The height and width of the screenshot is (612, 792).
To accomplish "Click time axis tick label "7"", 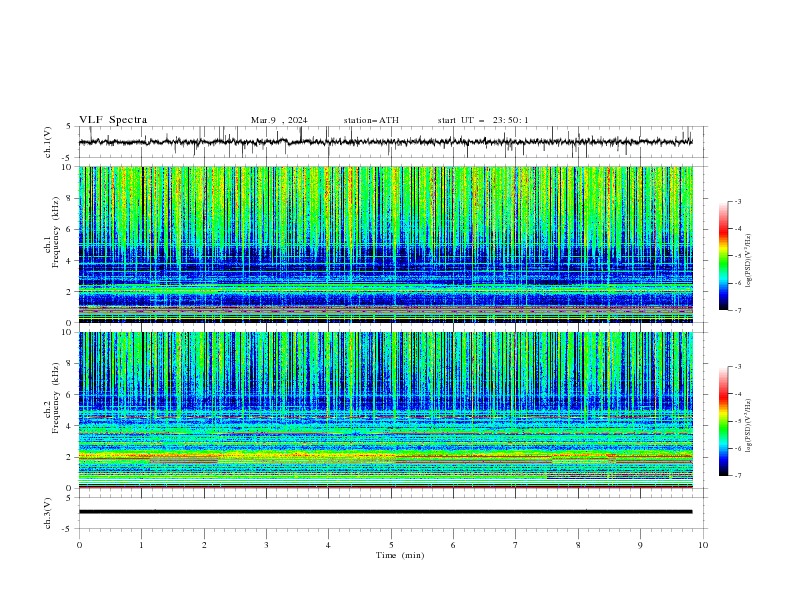I will click(516, 545).
